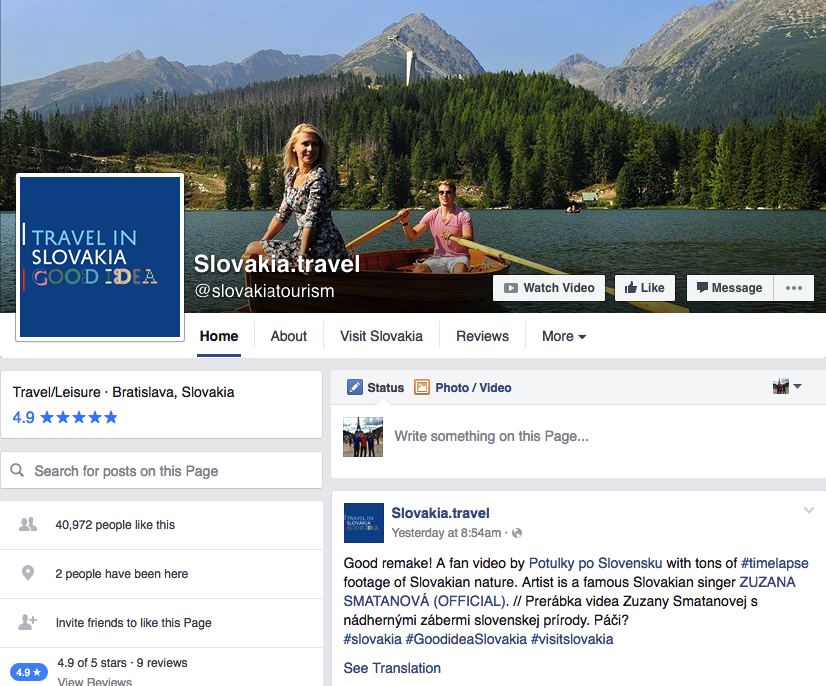Click the Status pencil icon
This screenshot has height=686, width=826.
355,387
